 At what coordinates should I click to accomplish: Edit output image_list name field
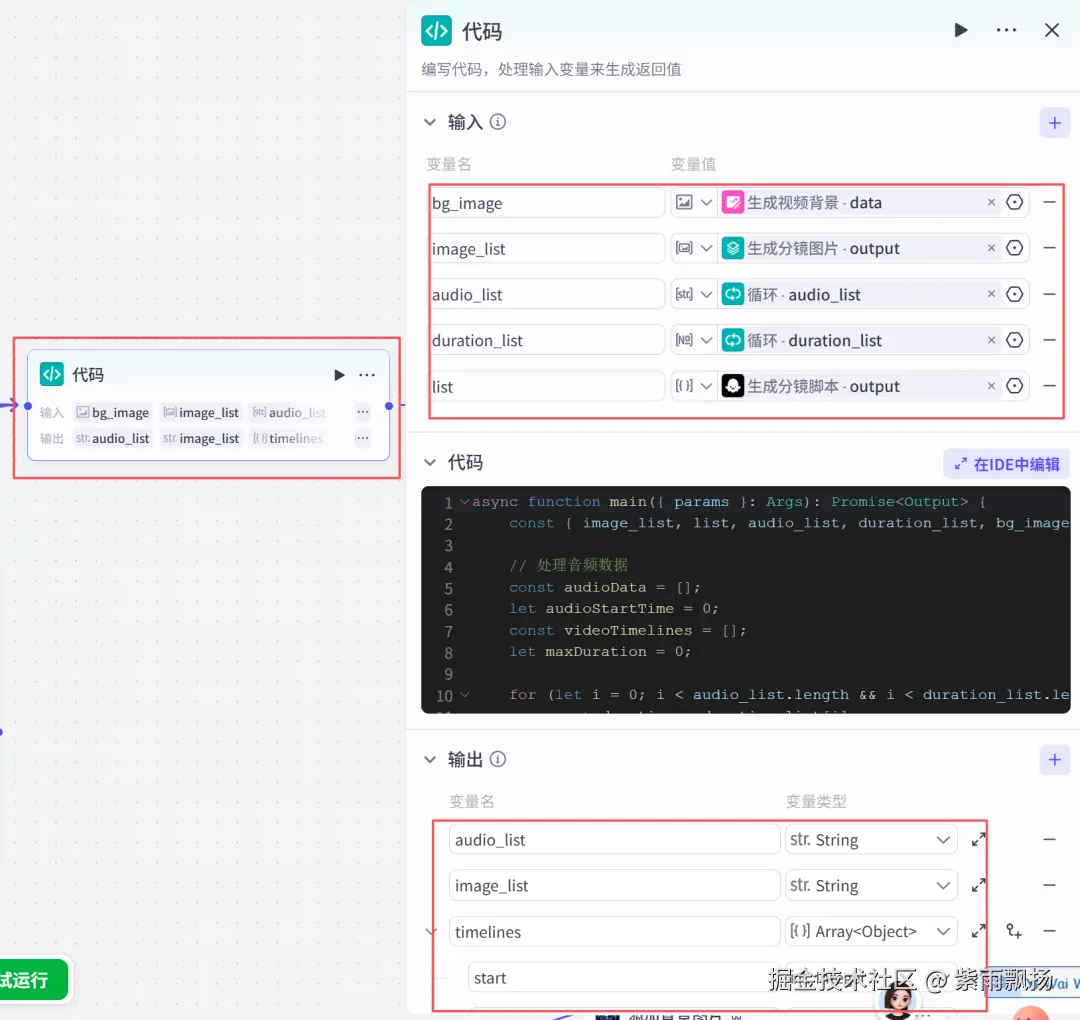pos(614,886)
